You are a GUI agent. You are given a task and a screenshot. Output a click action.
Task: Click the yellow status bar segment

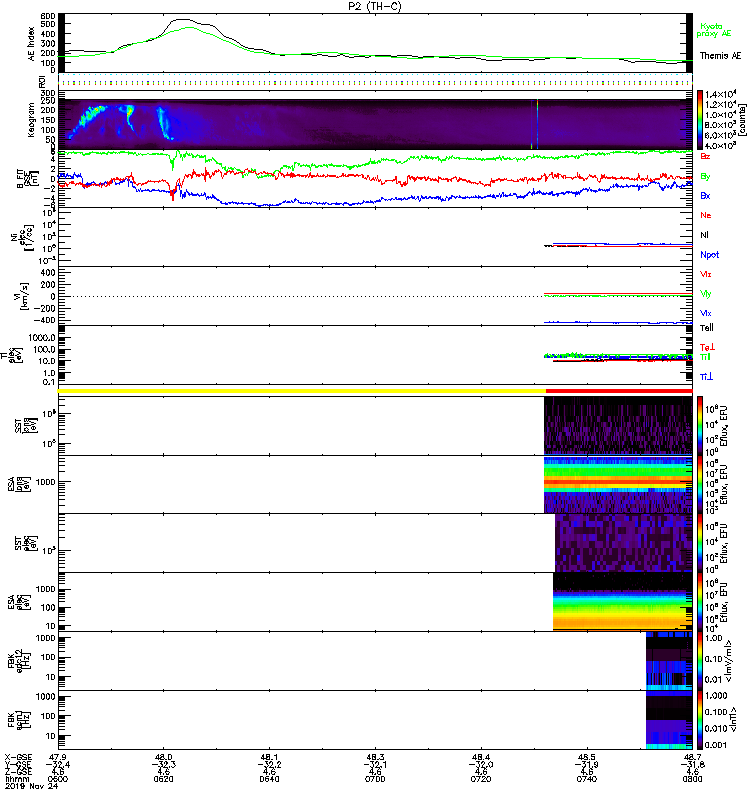coord(302,391)
